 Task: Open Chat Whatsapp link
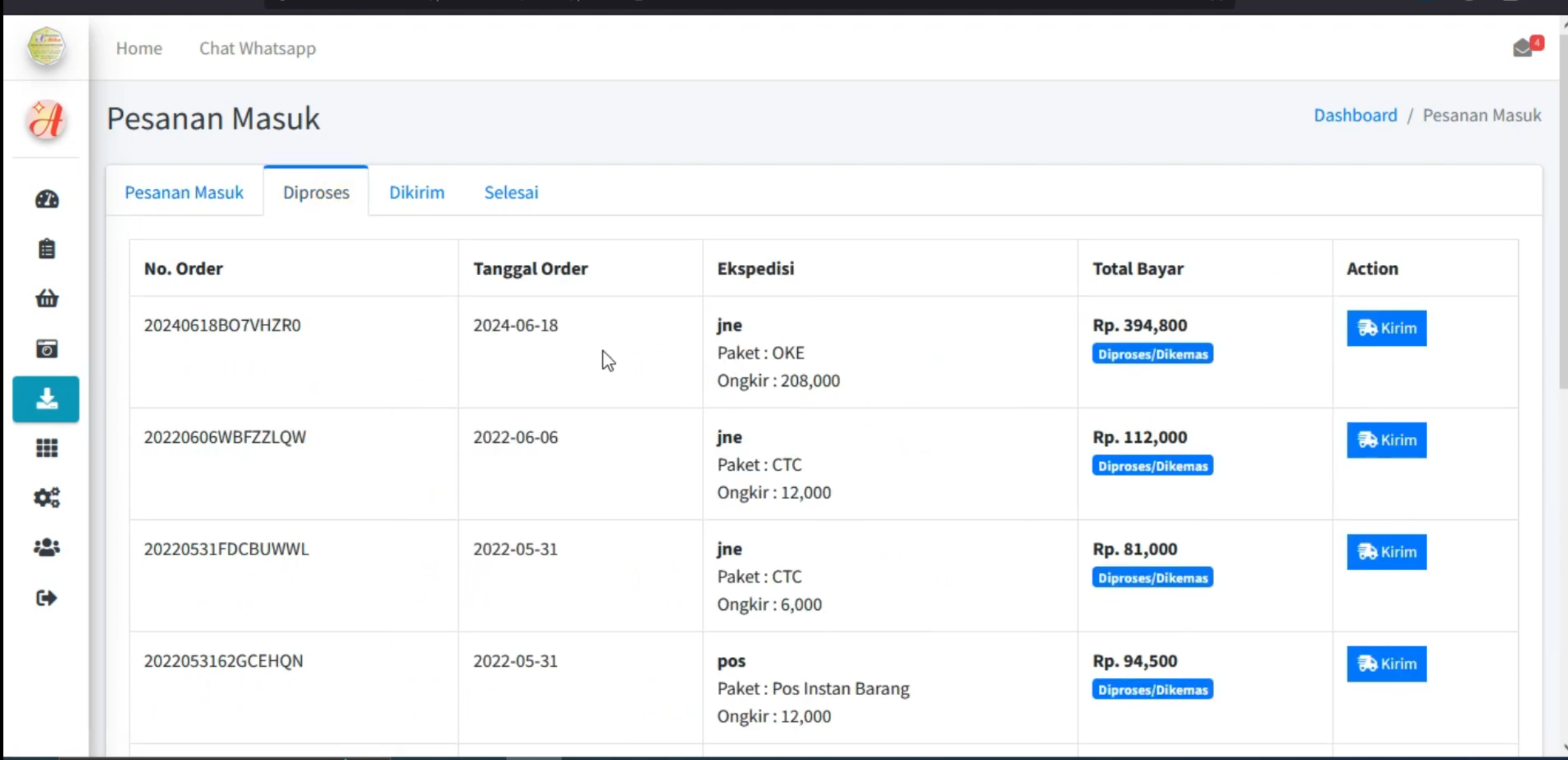(x=258, y=48)
